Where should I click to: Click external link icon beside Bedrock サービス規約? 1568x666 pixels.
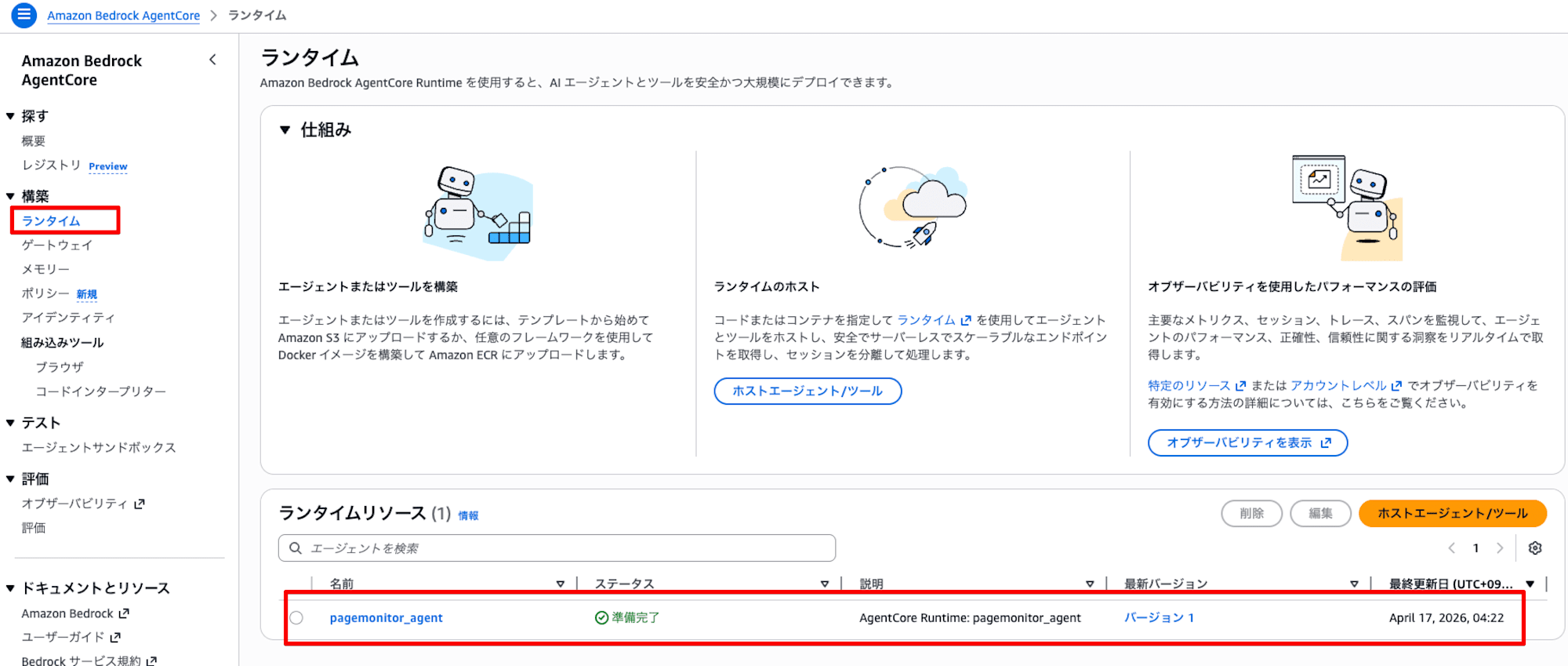coord(151,661)
